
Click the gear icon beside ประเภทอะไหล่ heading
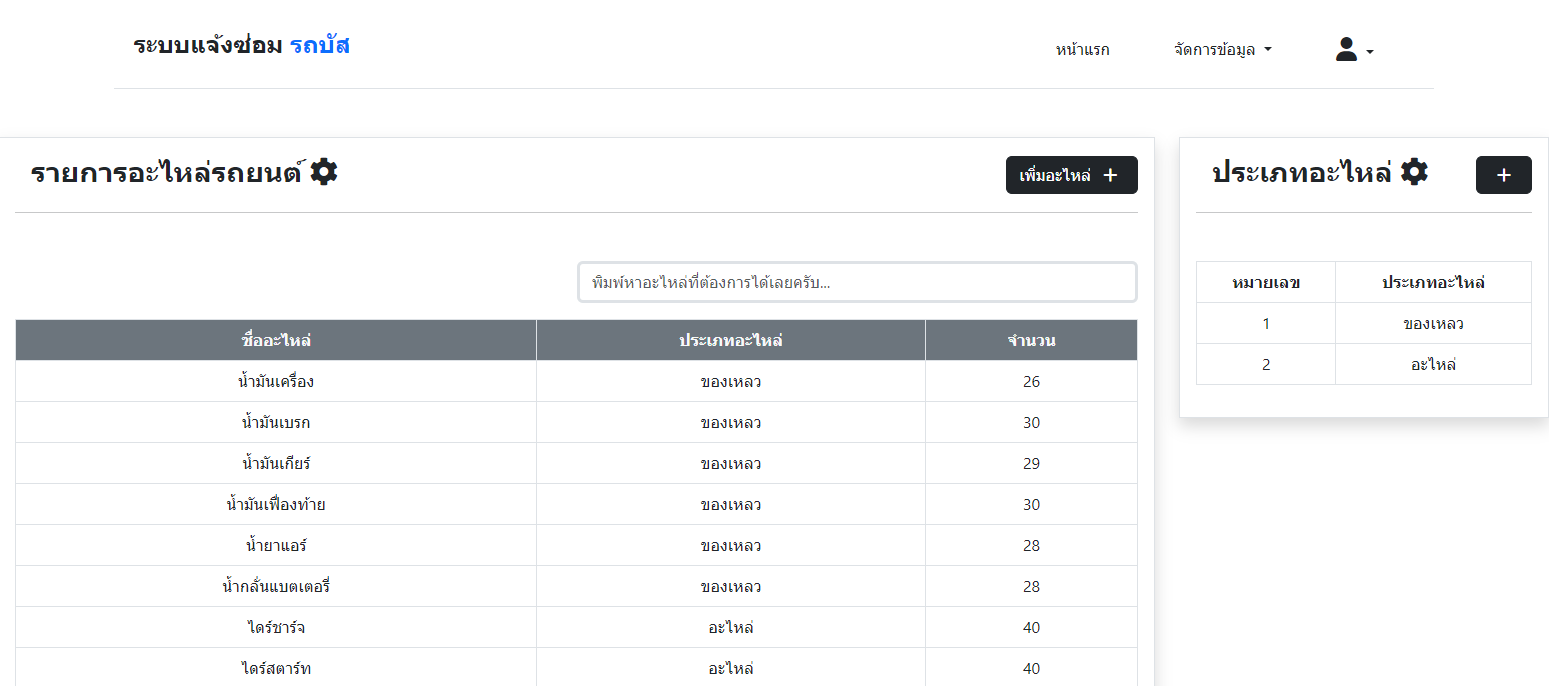pyautogui.click(x=1414, y=172)
